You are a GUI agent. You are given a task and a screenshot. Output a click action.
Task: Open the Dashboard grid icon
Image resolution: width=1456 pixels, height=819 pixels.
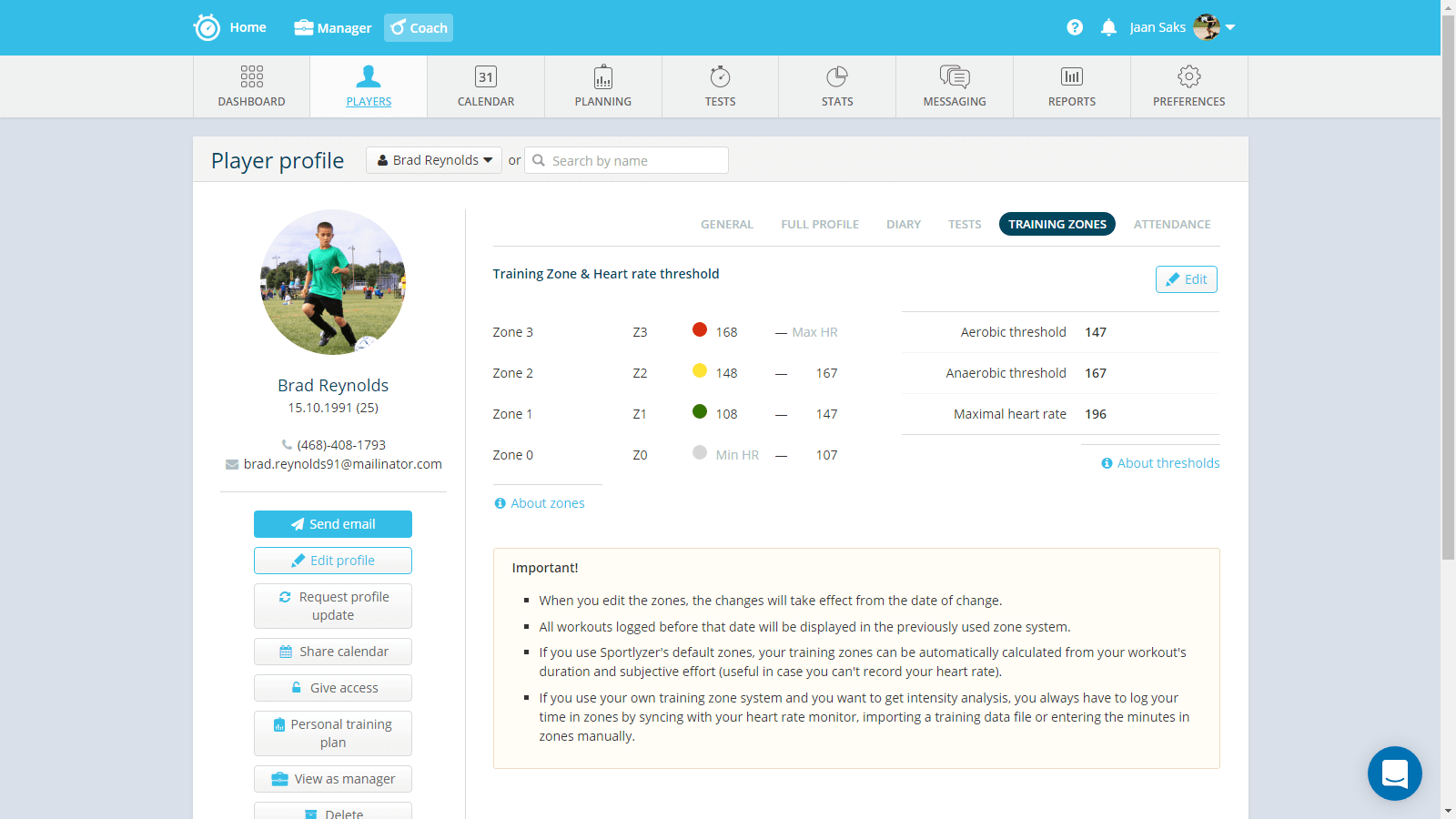click(x=251, y=76)
